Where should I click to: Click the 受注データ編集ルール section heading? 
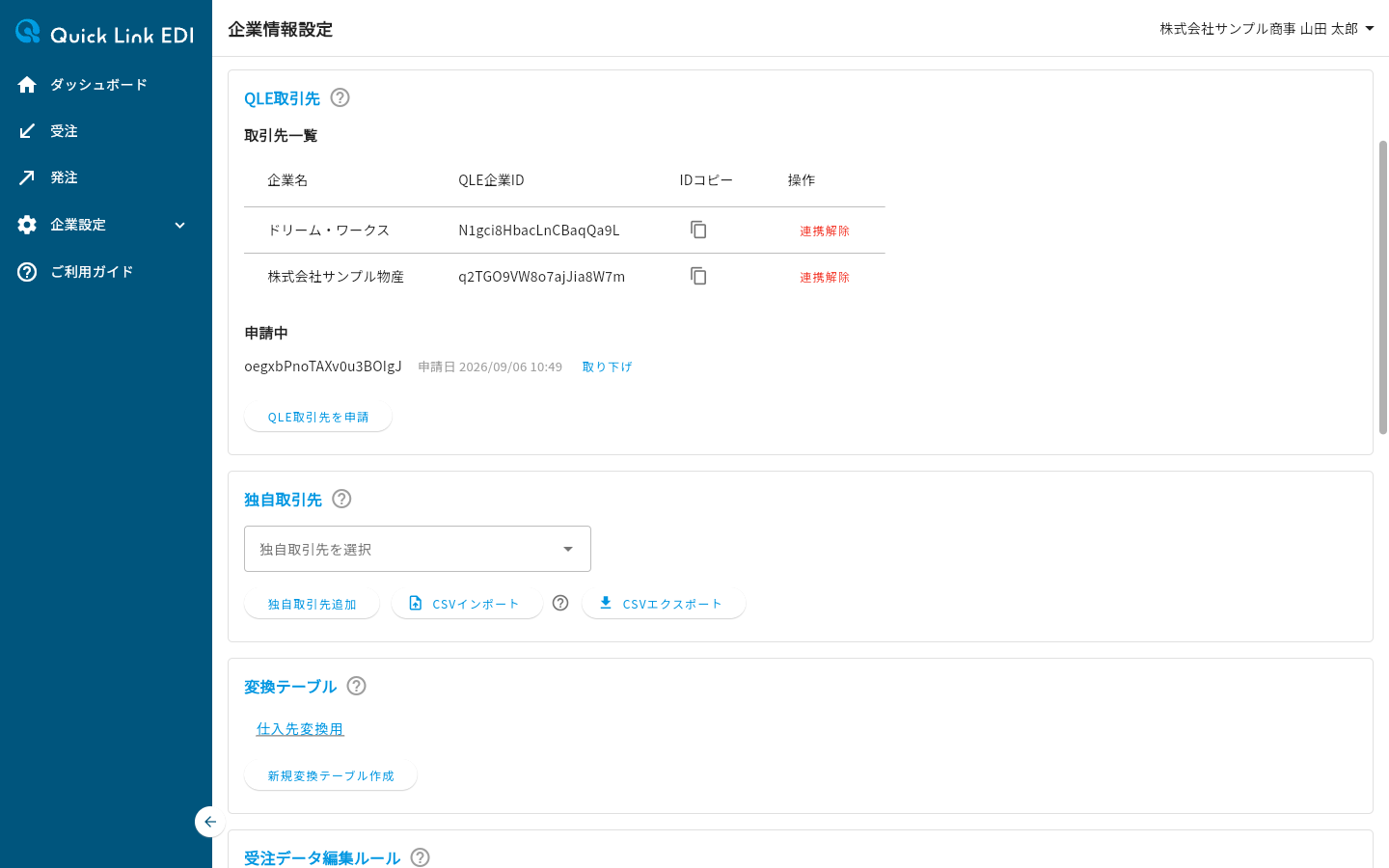[x=322, y=857]
